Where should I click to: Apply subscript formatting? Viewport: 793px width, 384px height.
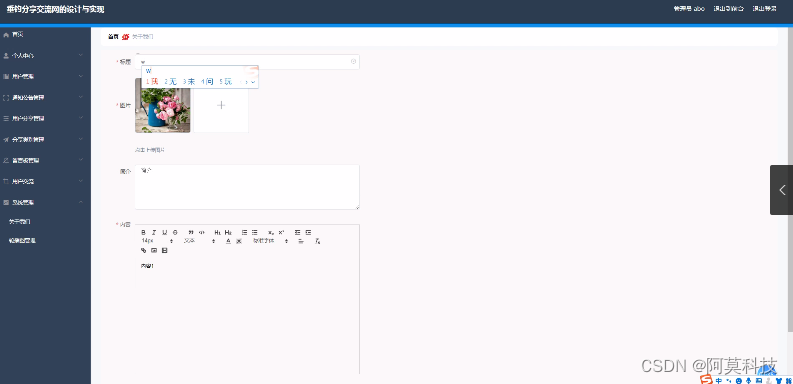point(271,232)
